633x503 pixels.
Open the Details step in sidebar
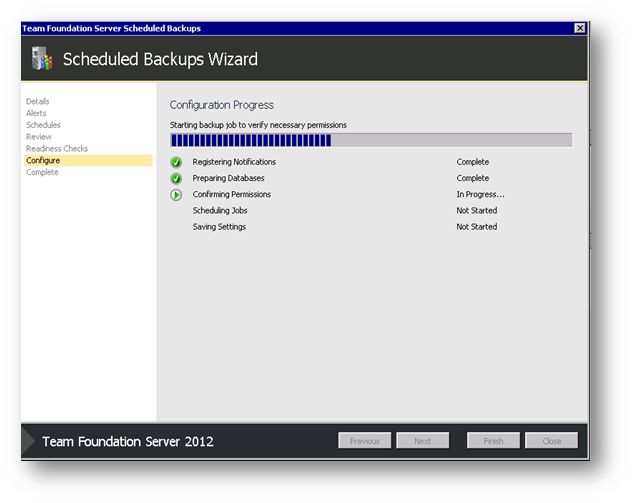[38, 101]
